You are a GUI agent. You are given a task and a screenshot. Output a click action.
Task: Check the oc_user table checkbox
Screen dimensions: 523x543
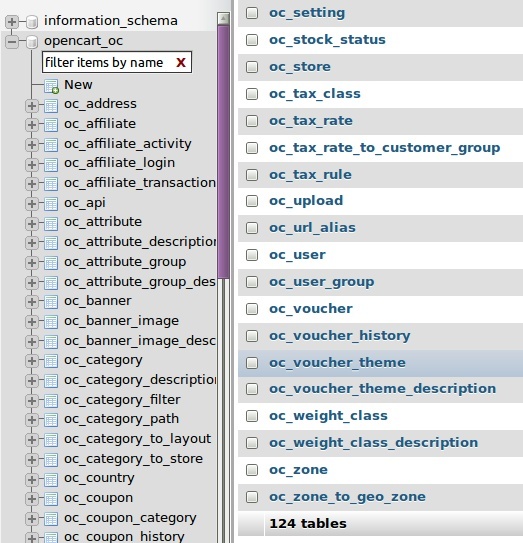252,255
